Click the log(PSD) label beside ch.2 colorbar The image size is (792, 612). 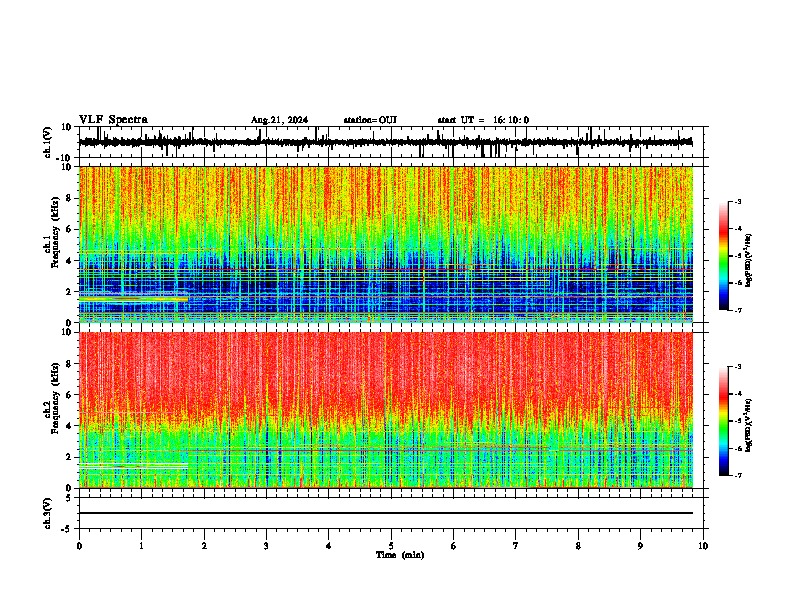tap(749, 426)
